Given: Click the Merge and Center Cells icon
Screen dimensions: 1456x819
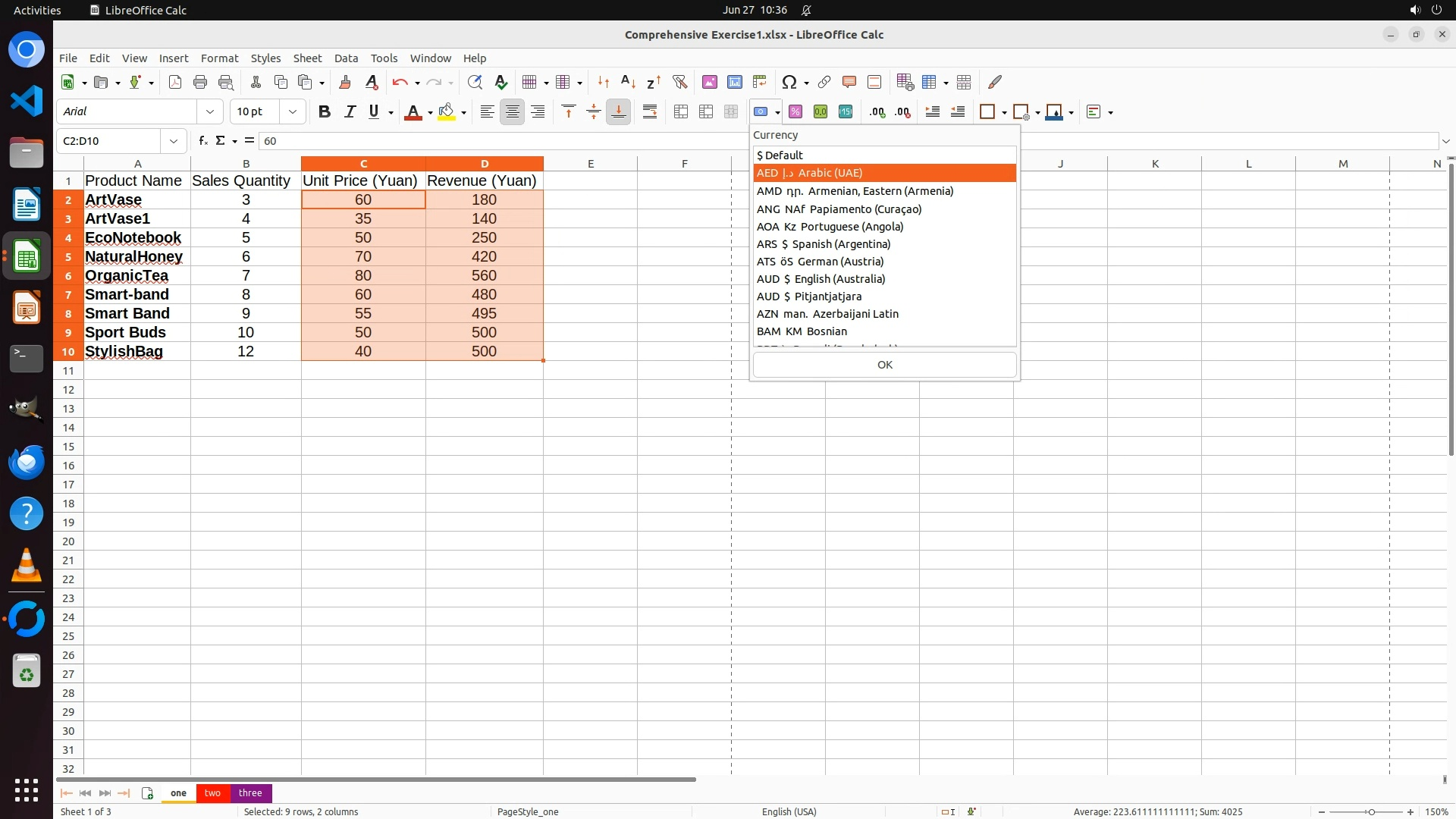Looking at the screenshot, I should click(x=681, y=112).
